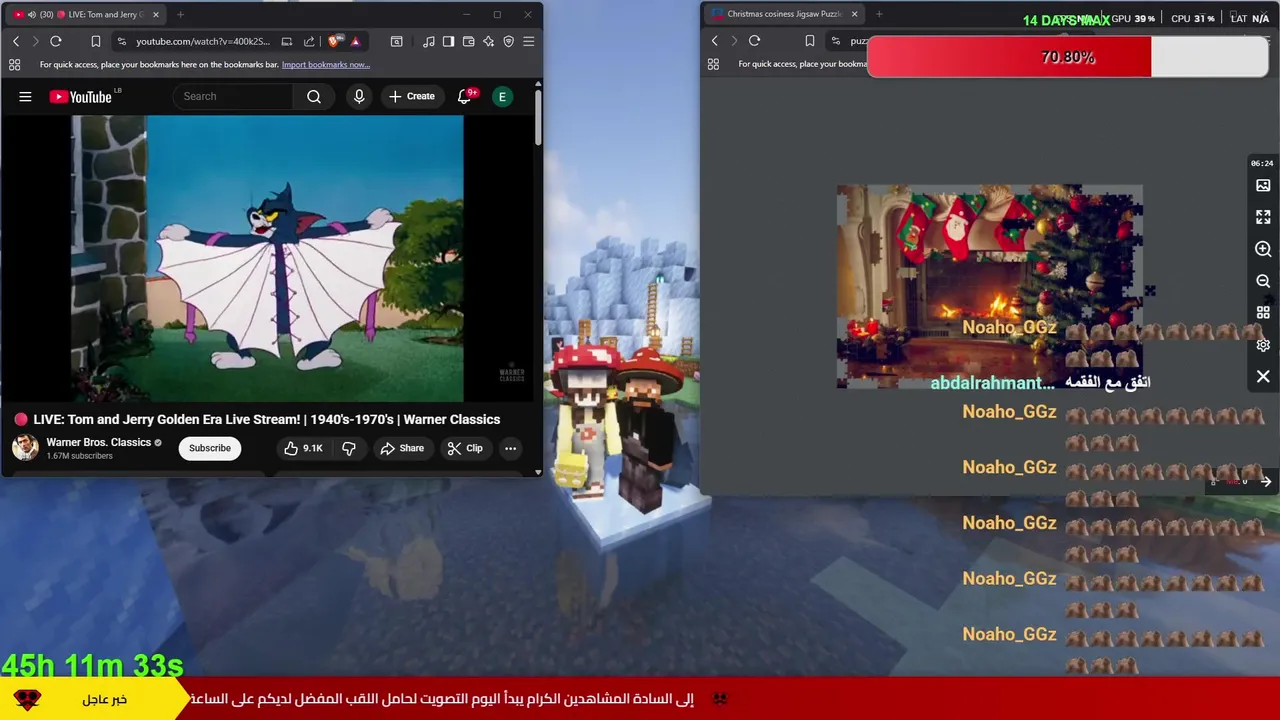Open the Warner Bros. Classics channel avatar

pos(25,447)
